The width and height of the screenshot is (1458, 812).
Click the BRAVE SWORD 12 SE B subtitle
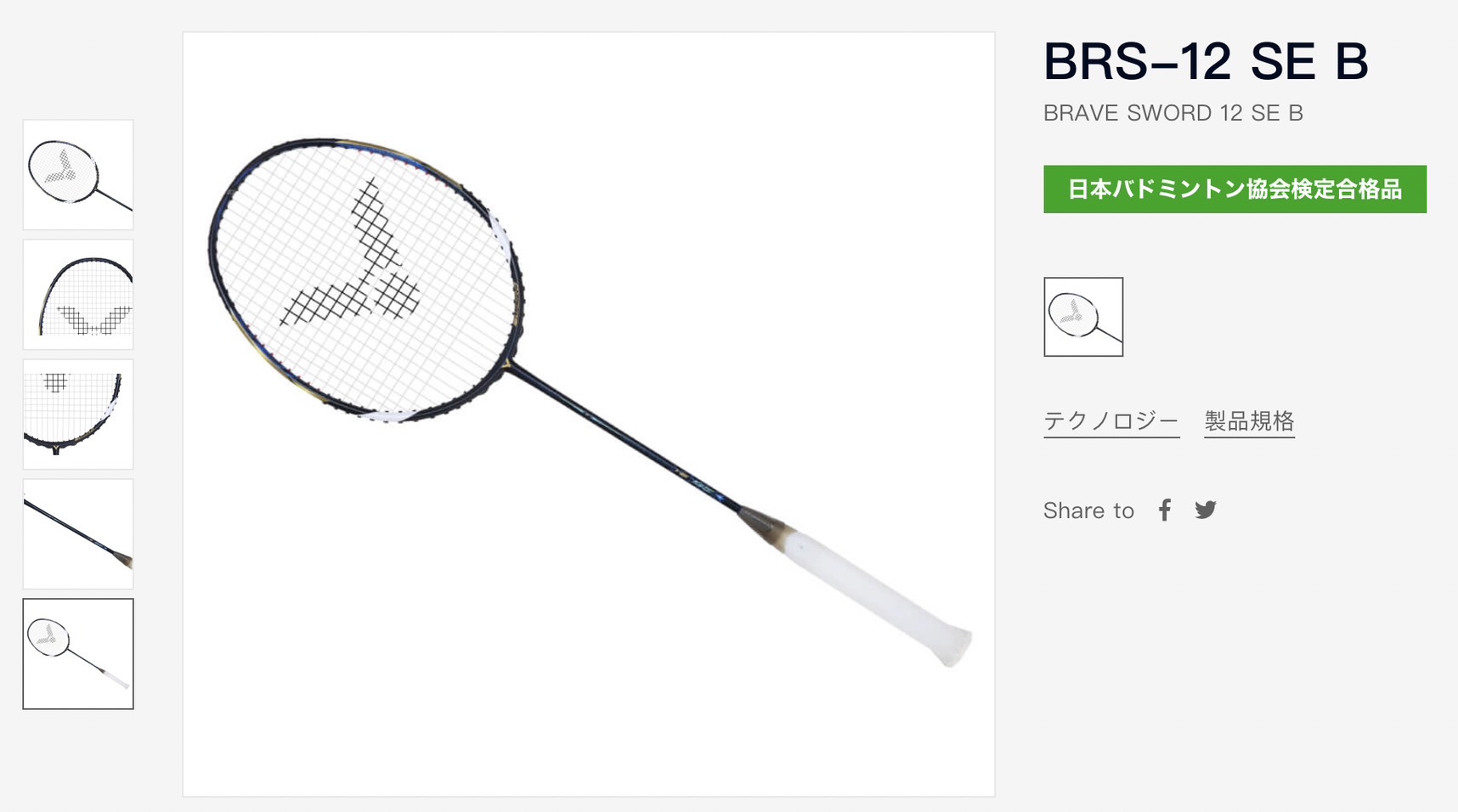click(x=1173, y=113)
